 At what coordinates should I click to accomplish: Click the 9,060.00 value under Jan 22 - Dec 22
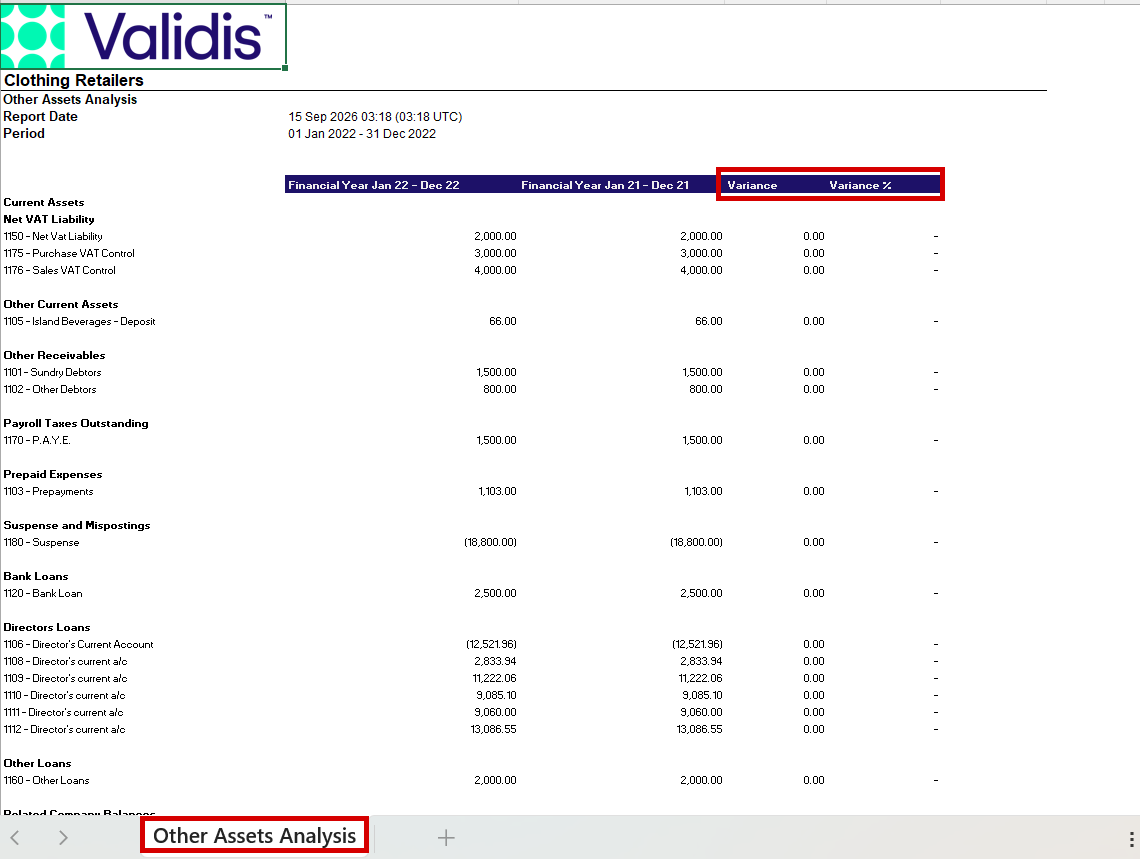coord(495,712)
